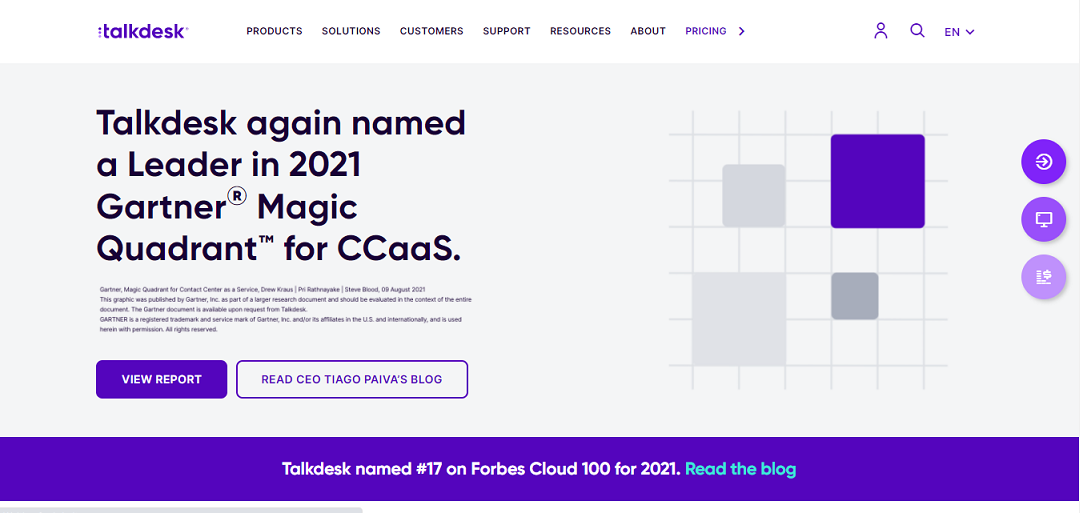This screenshot has height=513, width=1080.
Task: Click the horizontal scrollbar at the bottom
Action: [x=181, y=510]
